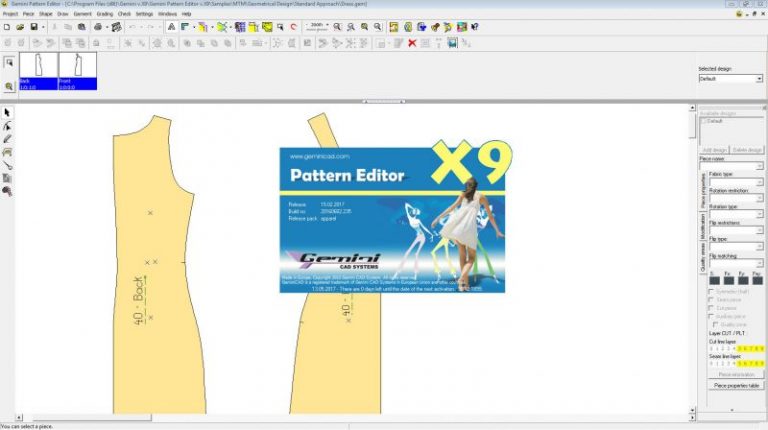The image size is (768, 430).
Task: Select the Back piece thumbnail
Action: click(37, 68)
